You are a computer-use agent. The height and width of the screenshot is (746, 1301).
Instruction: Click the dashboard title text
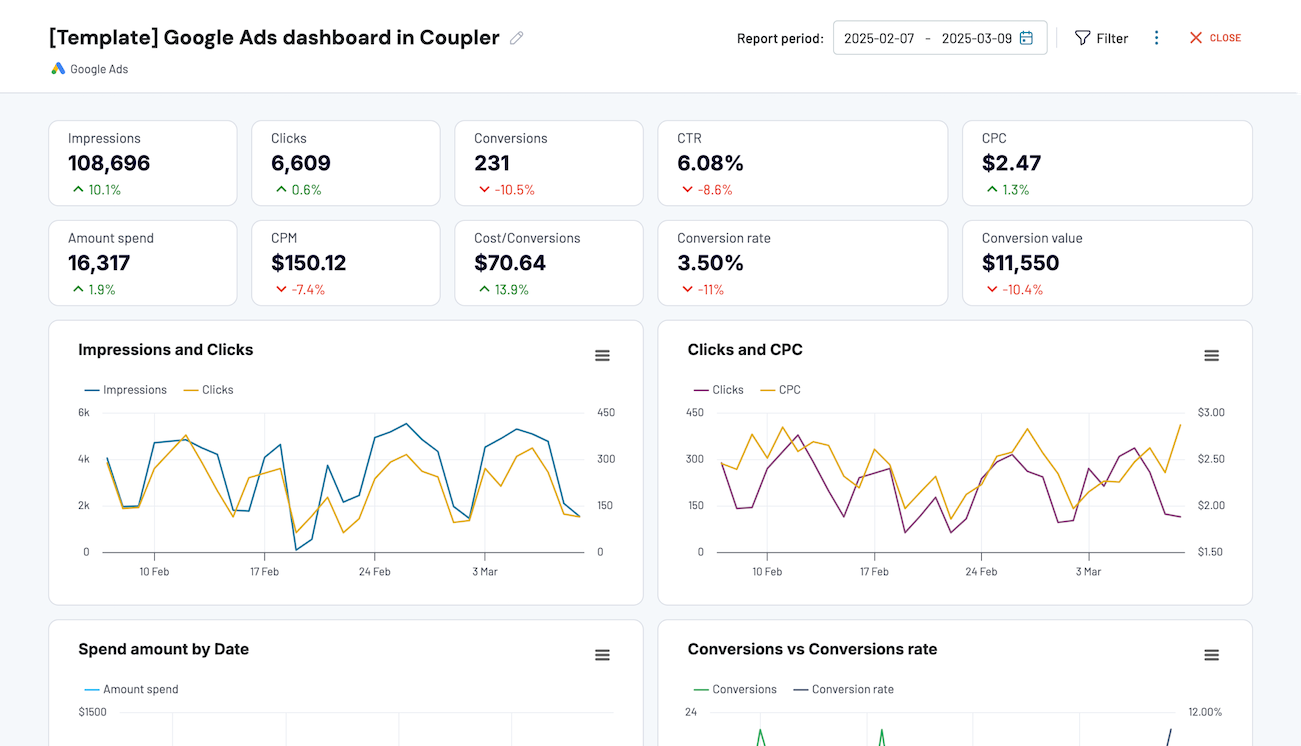coord(273,37)
